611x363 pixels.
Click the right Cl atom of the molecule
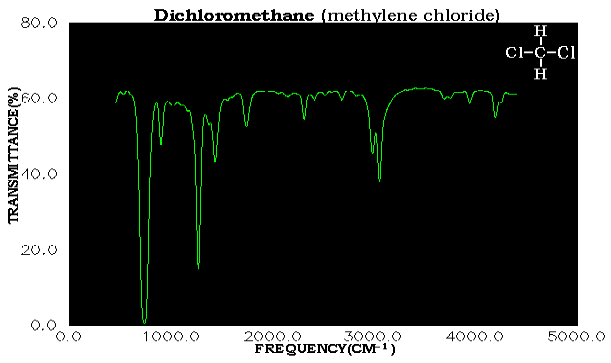pos(566,52)
